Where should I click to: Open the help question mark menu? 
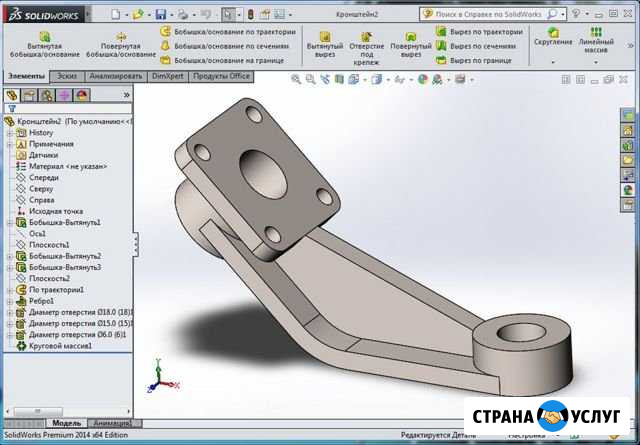tap(576, 14)
